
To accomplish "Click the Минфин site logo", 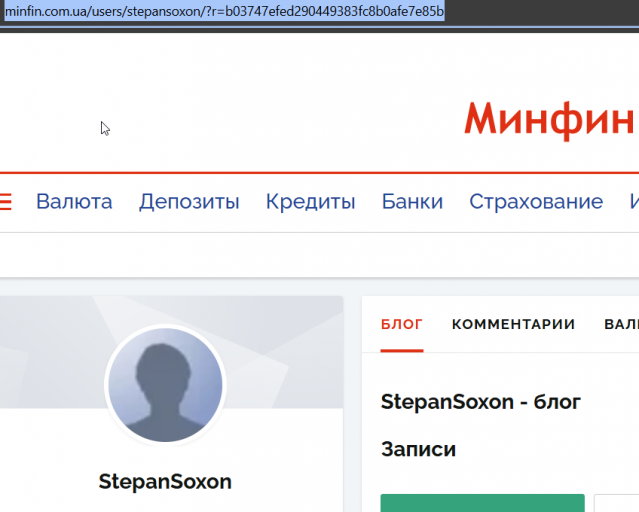I will (551, 120).
